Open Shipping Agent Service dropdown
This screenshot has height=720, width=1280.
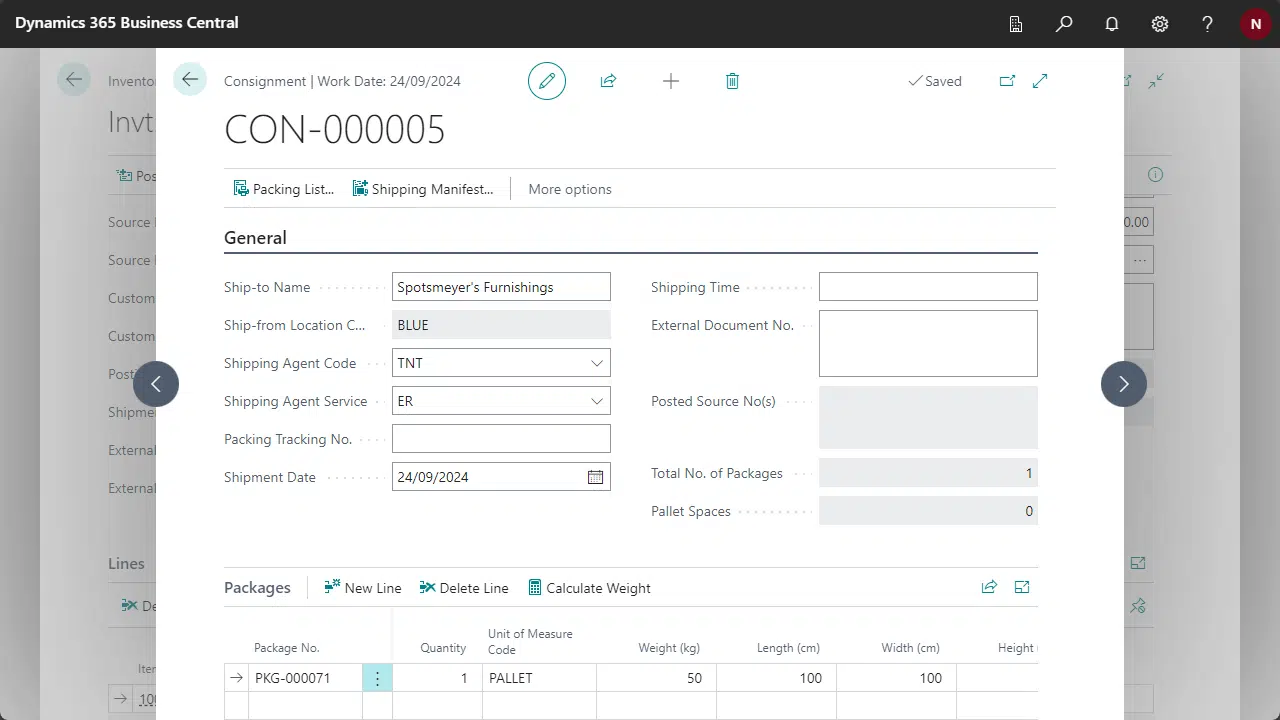pyautogui.click(x=597, y=401)
